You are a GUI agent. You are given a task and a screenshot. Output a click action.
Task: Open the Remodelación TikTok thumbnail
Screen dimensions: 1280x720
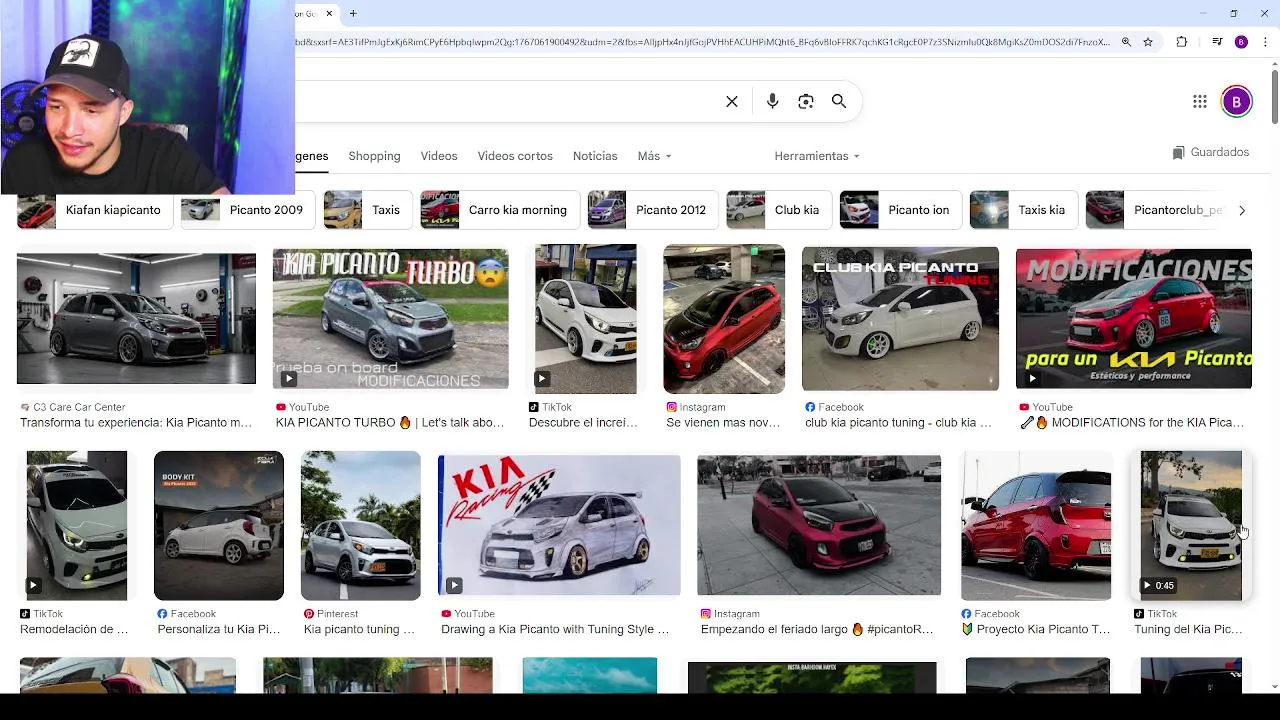pyautogui.click(x=77, y=526)
